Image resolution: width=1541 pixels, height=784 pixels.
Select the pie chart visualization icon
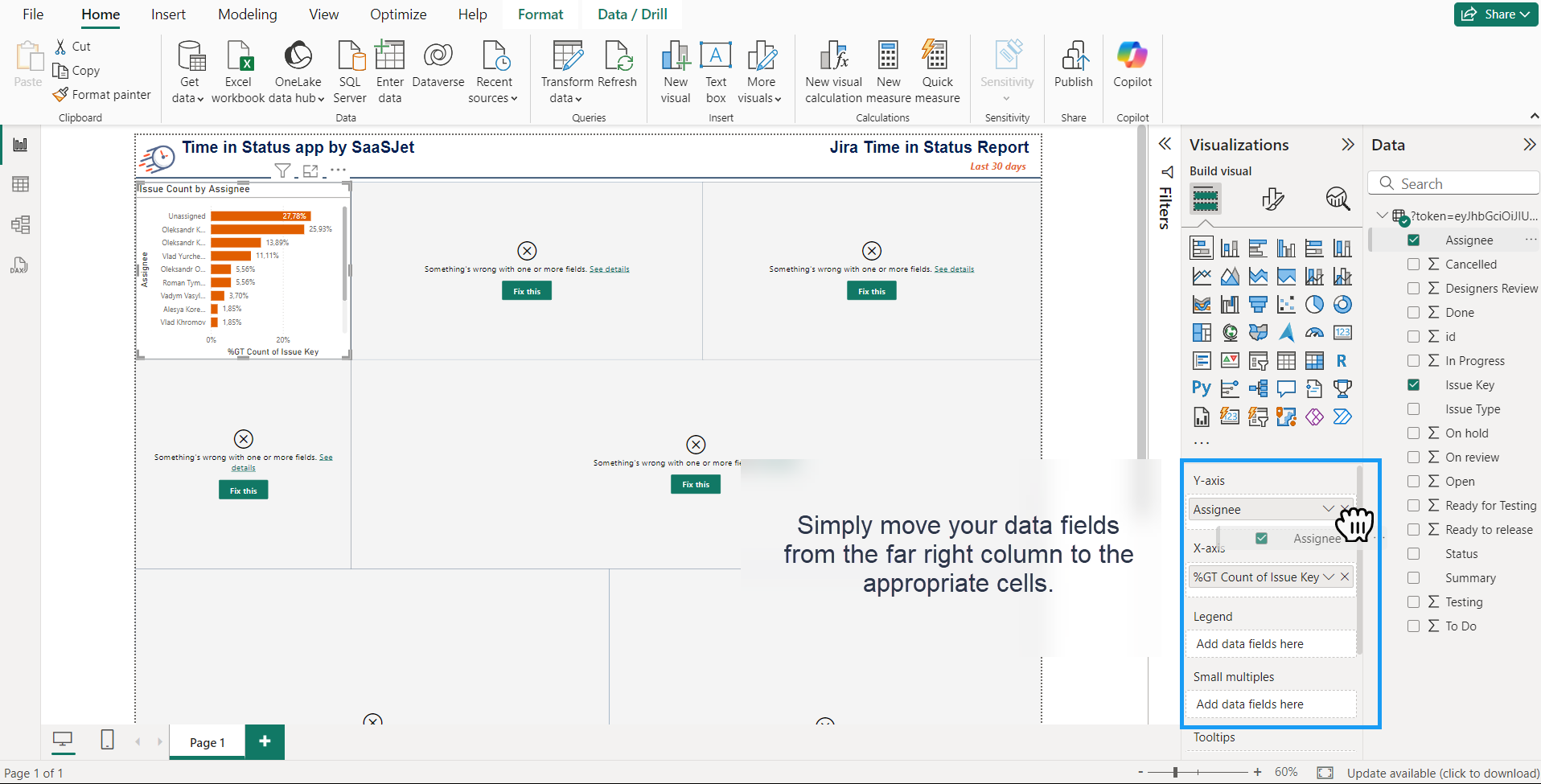click(x=1314, y=305)
